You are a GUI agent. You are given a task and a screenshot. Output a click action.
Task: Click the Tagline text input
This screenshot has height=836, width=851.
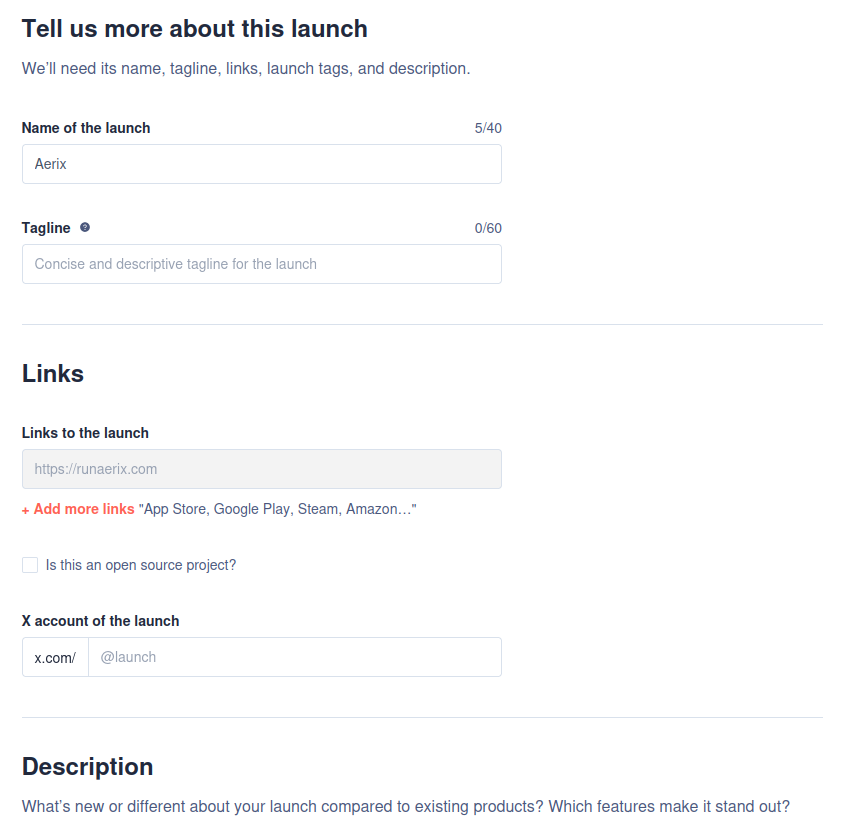261,264
